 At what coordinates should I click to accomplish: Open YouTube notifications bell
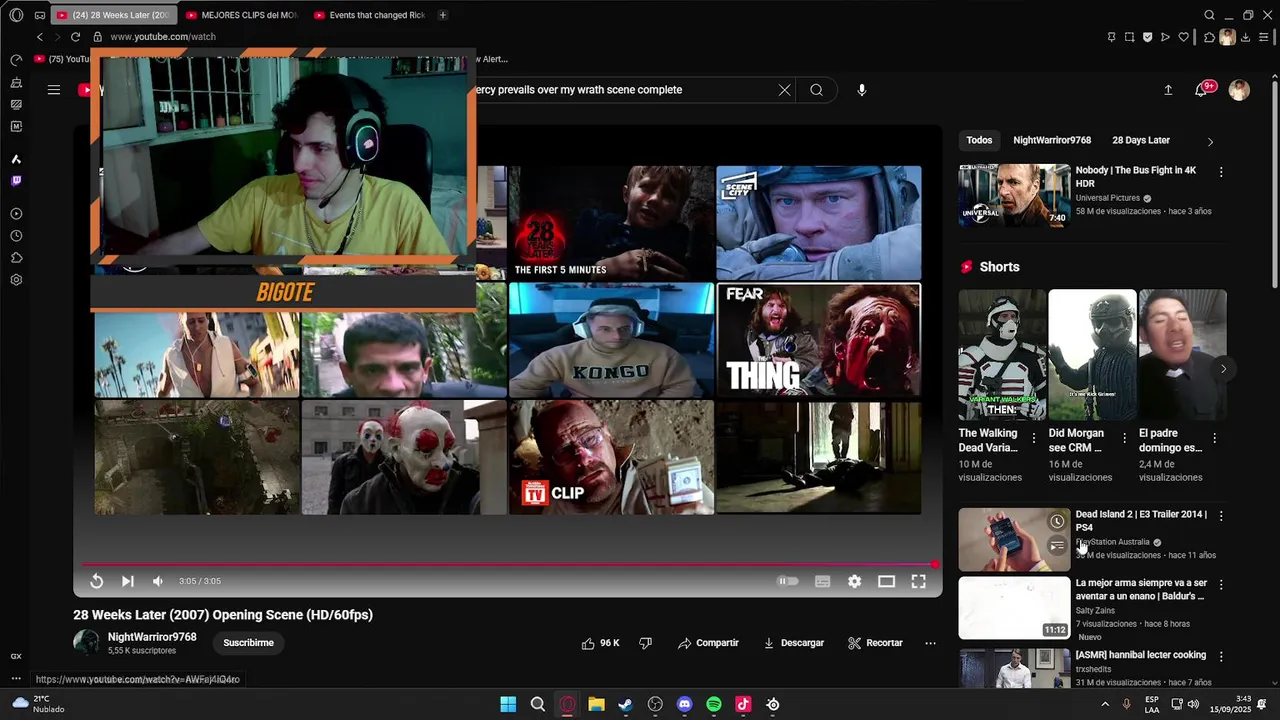1202,90
